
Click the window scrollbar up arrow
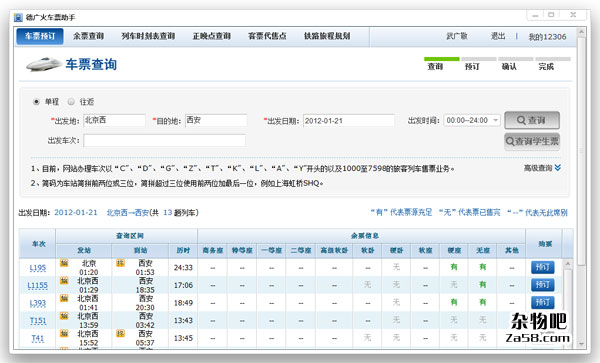point(581,32)
